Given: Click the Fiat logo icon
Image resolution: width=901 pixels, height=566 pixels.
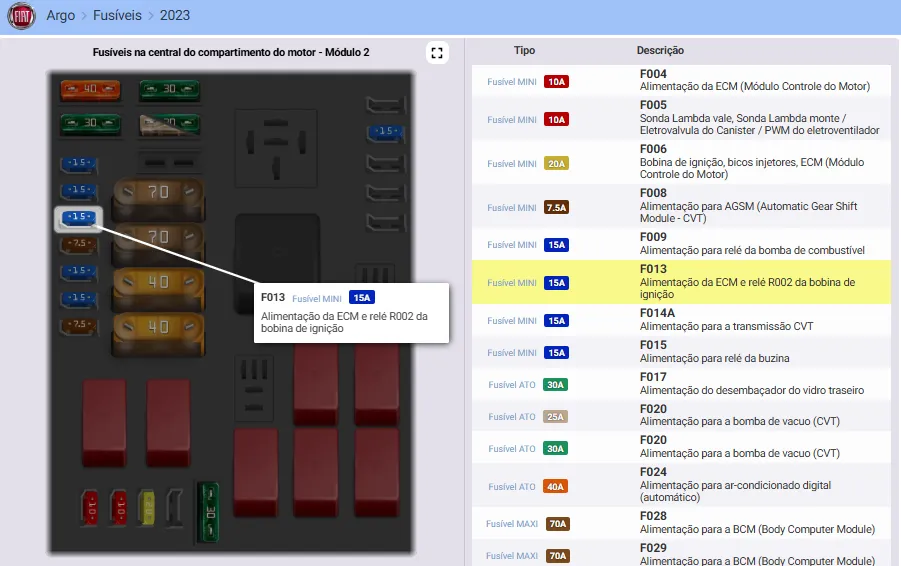Looking at the screenshot, I should 22,16.
